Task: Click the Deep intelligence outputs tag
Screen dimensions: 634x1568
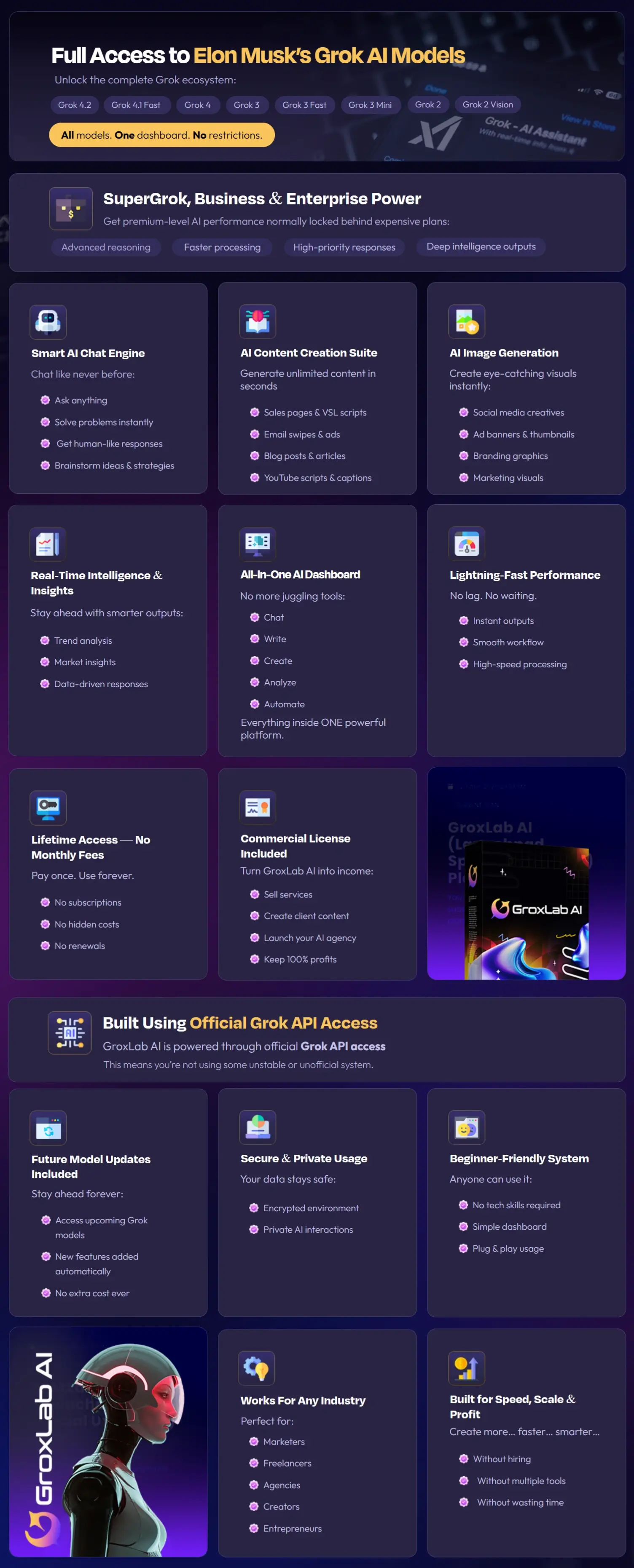Action: [x=481, y=246]
